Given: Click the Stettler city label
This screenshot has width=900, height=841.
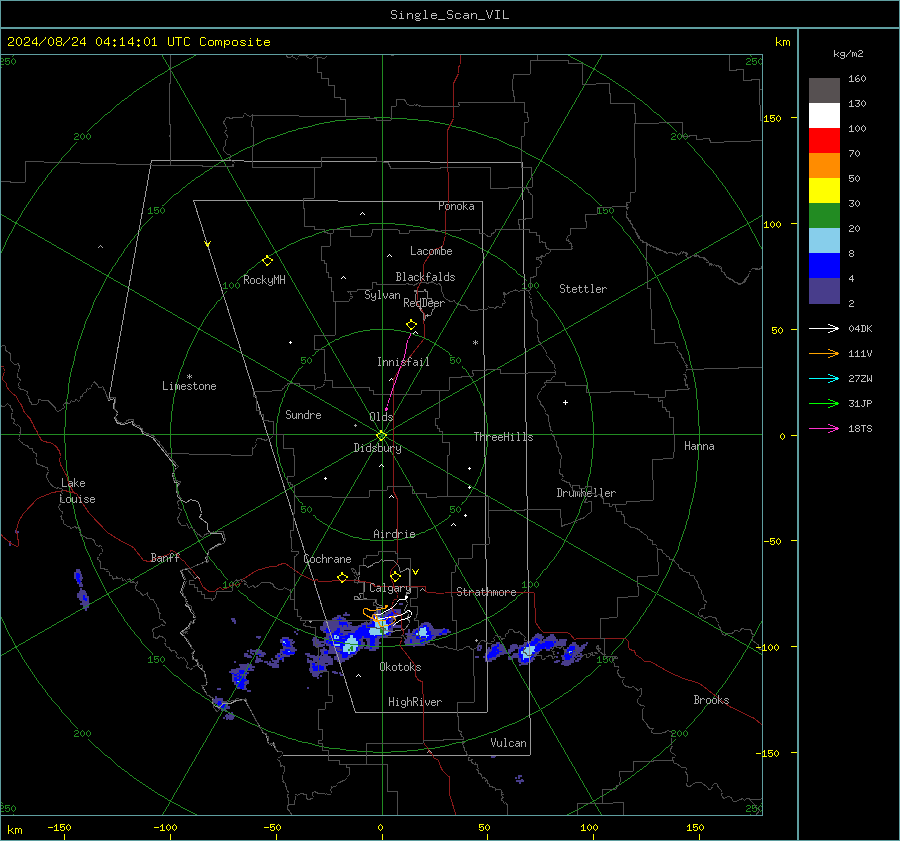Looking at the screenshot, I should click(x=583, y=289).
